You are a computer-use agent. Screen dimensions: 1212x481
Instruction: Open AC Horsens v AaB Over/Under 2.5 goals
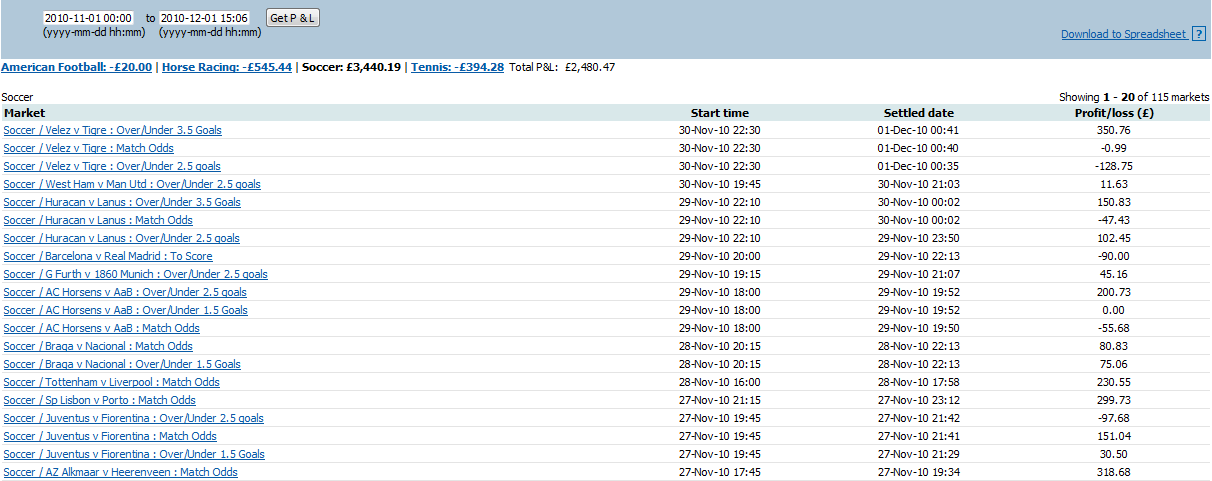tap(125, 292)
